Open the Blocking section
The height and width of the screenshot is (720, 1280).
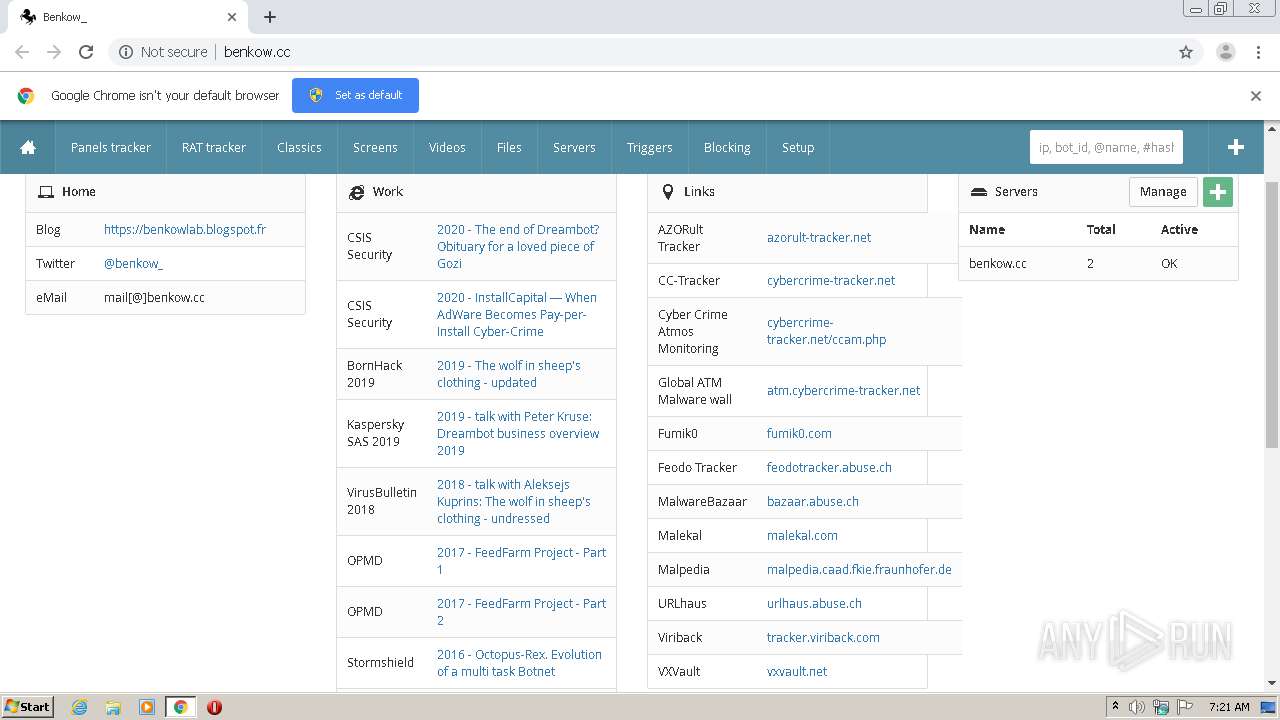click(x=727, y=147)
